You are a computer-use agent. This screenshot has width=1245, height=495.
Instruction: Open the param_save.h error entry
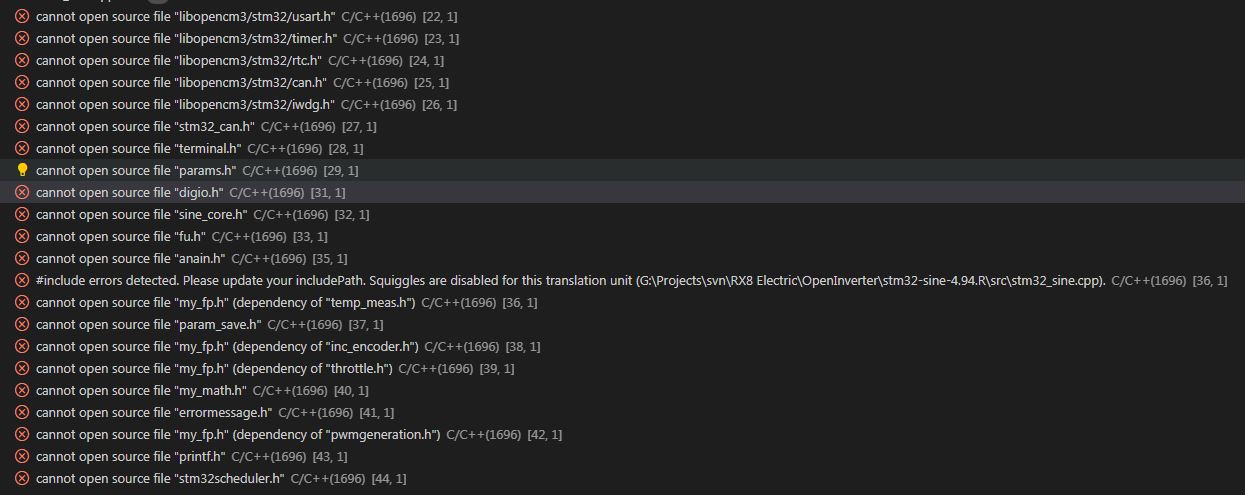click(148, 324)
